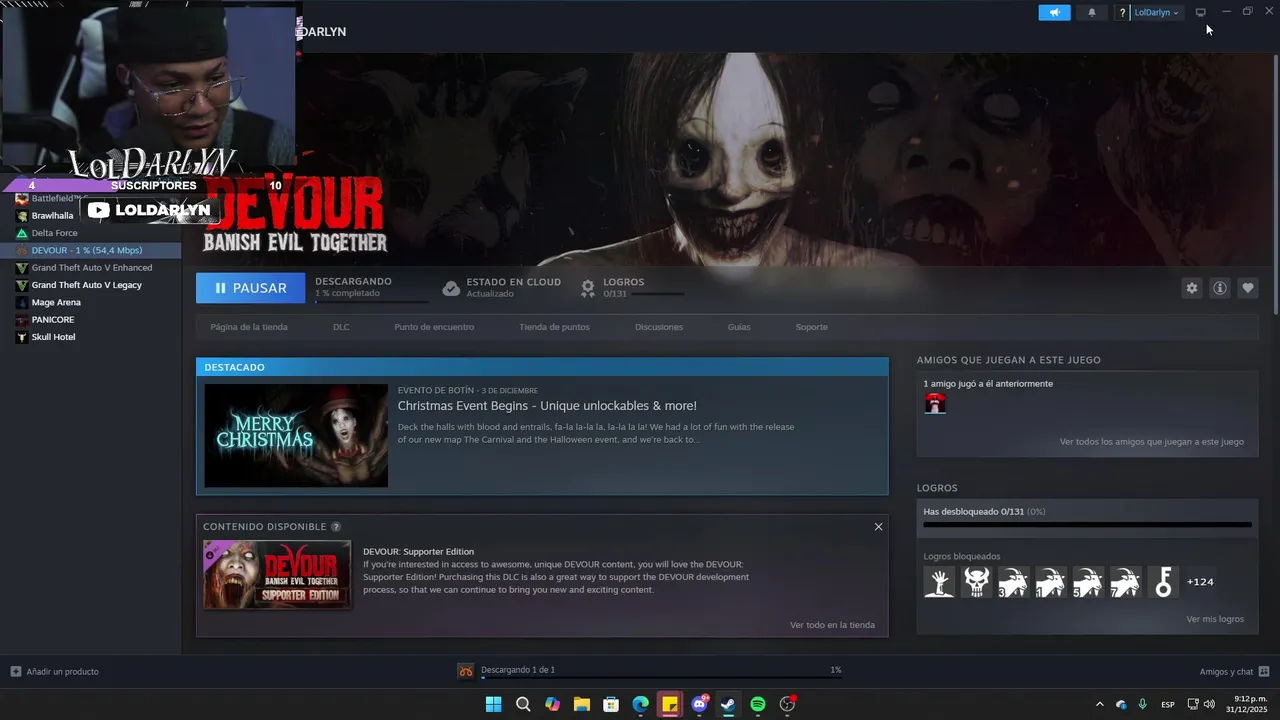Expand the LolDarlyn account dropdown
The image size is (1280, 720).
click(1157, 13)
